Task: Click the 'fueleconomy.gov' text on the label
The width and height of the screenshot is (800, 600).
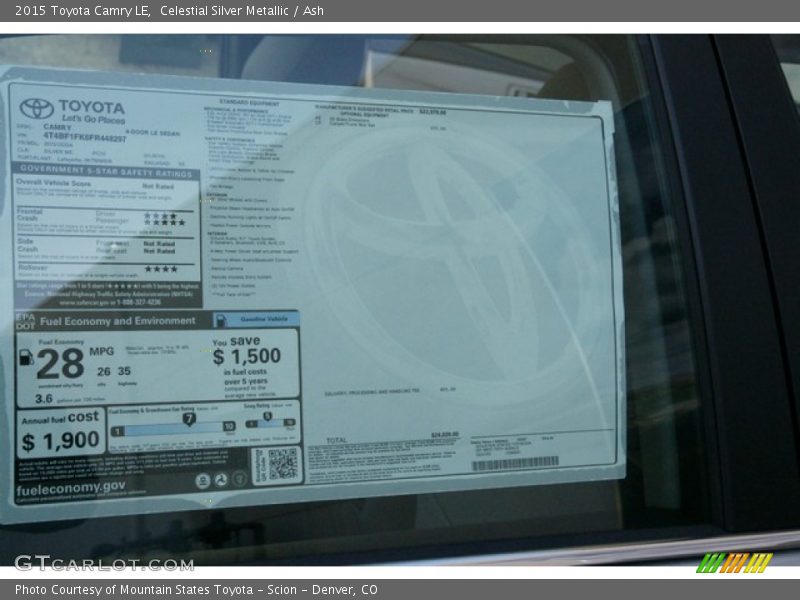Action: point(70,488)
